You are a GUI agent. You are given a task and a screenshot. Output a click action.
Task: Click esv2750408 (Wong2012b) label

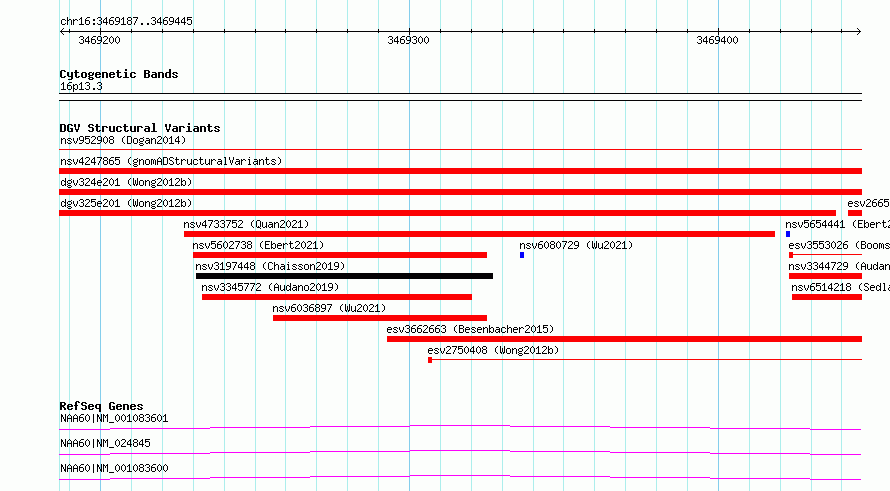pyautogui.click(x=493, y=350)
